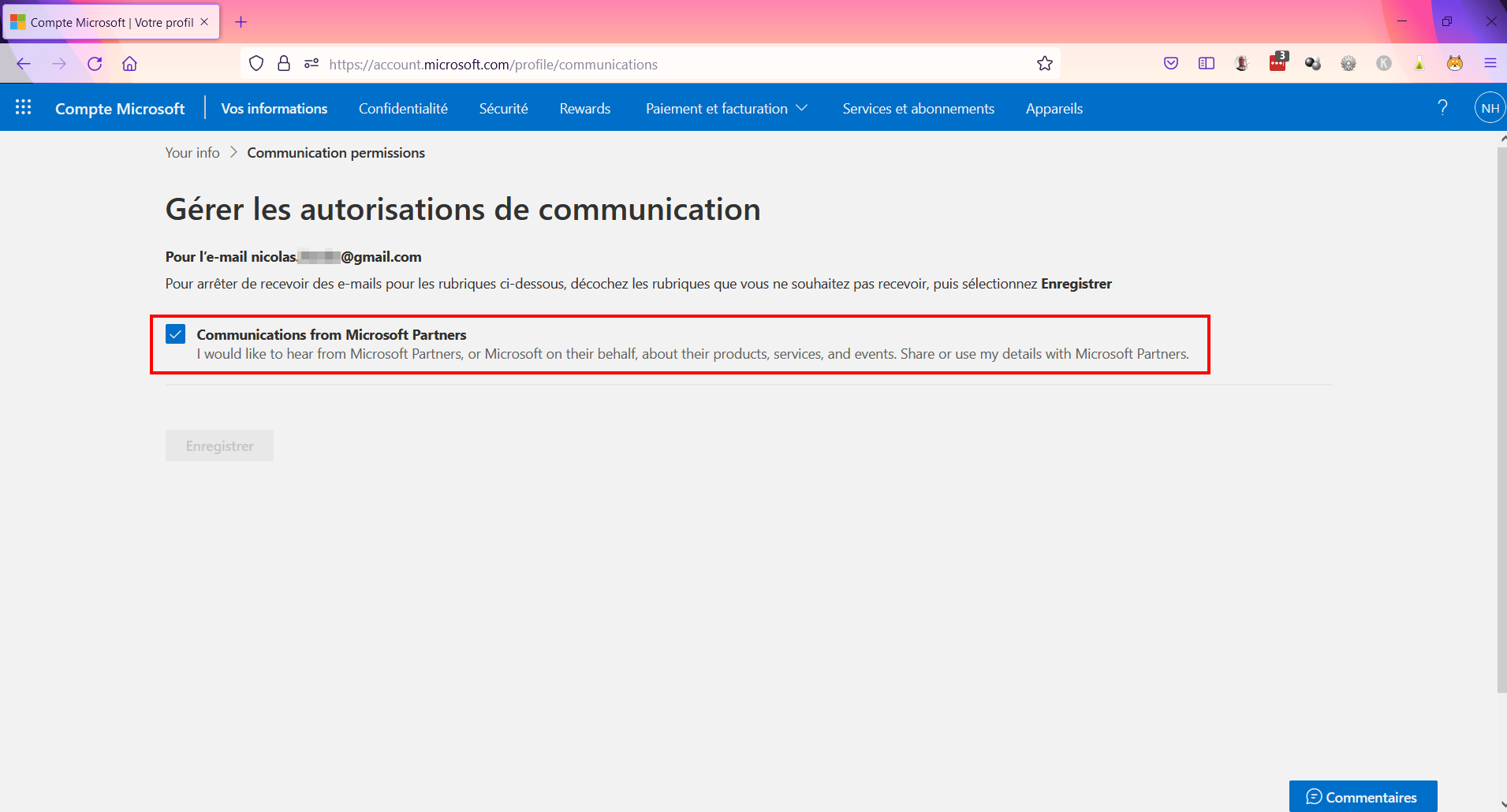Image resolution: width=1507 pixels, height=812 pixels.
Task: Click the Compte Microsoft home link
Action: click(120, 109)
